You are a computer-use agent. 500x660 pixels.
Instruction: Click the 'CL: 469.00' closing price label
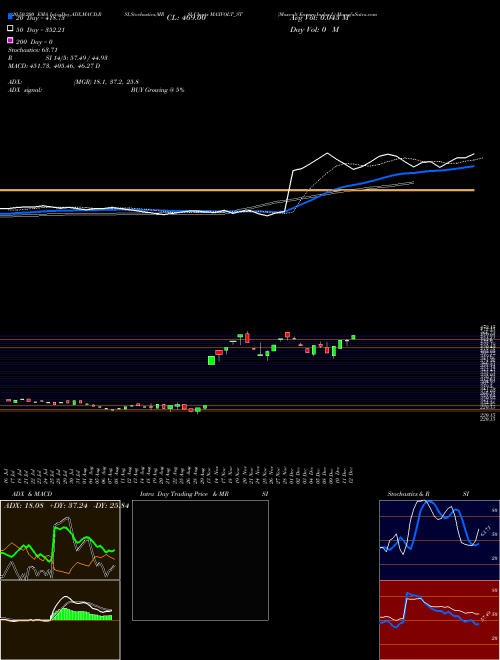[x=186, y=18]
